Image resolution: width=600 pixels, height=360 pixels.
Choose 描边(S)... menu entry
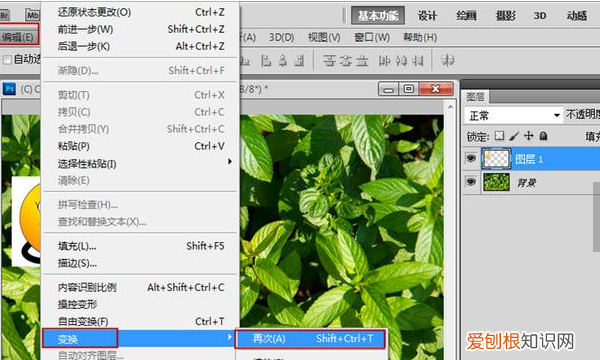click(x=140, y=263)
